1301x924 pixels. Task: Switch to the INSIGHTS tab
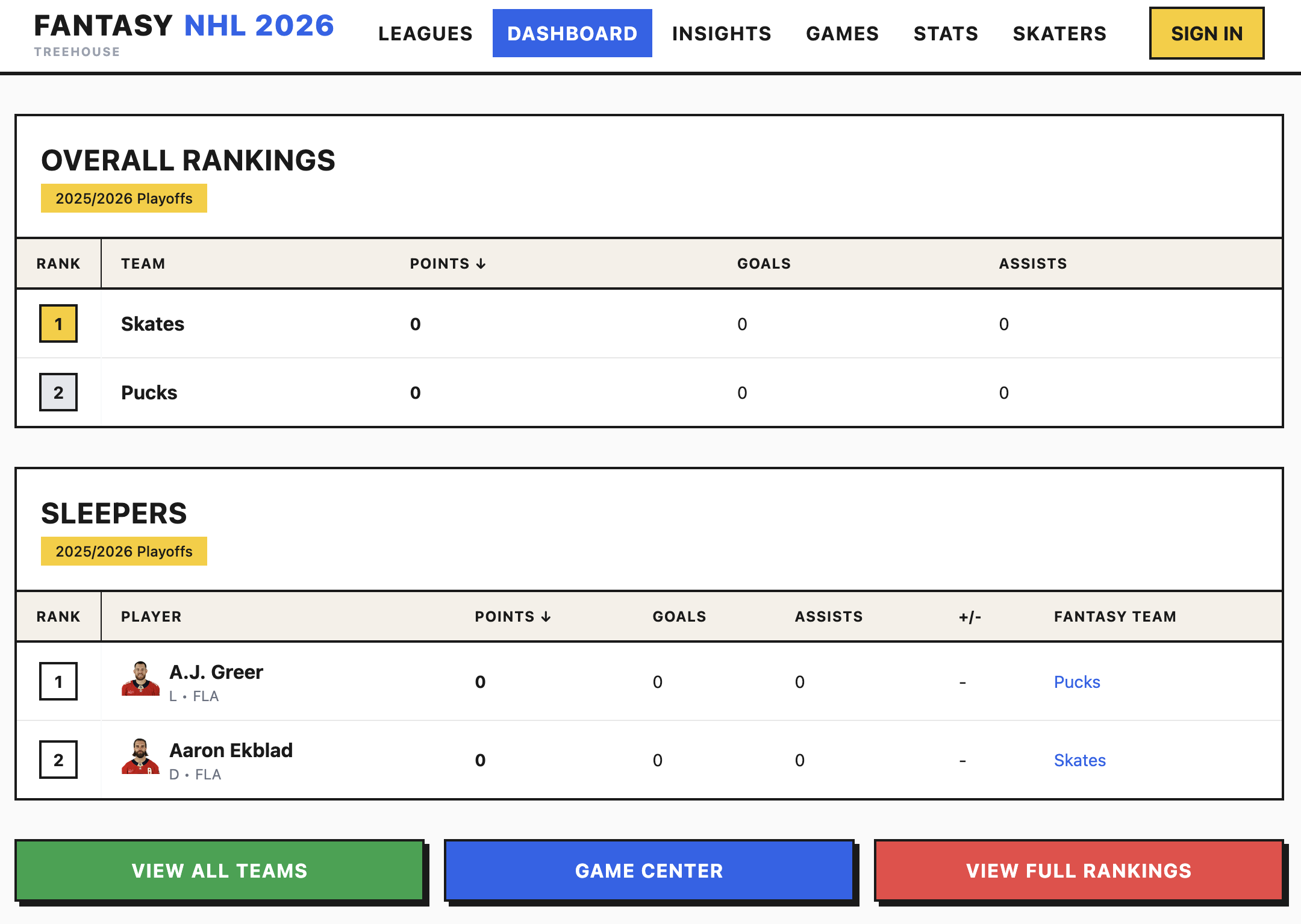721,33
